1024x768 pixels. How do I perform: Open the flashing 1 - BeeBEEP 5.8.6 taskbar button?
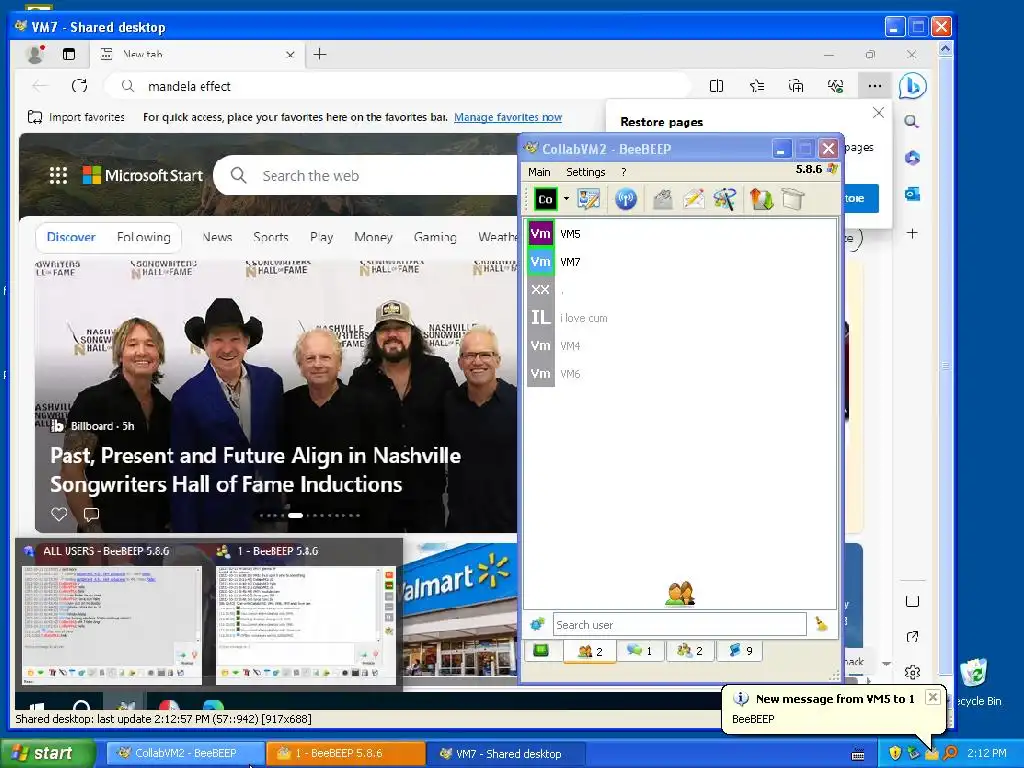point(345,753)
